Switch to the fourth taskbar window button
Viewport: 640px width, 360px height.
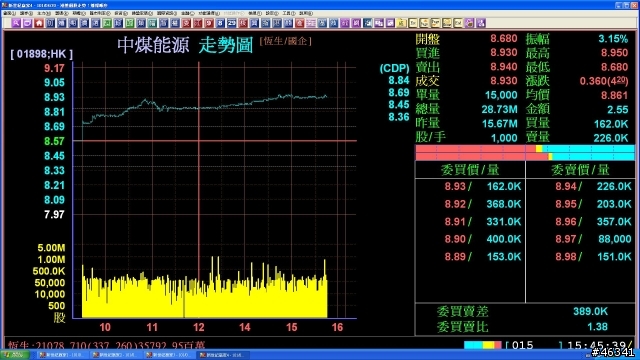222,355
